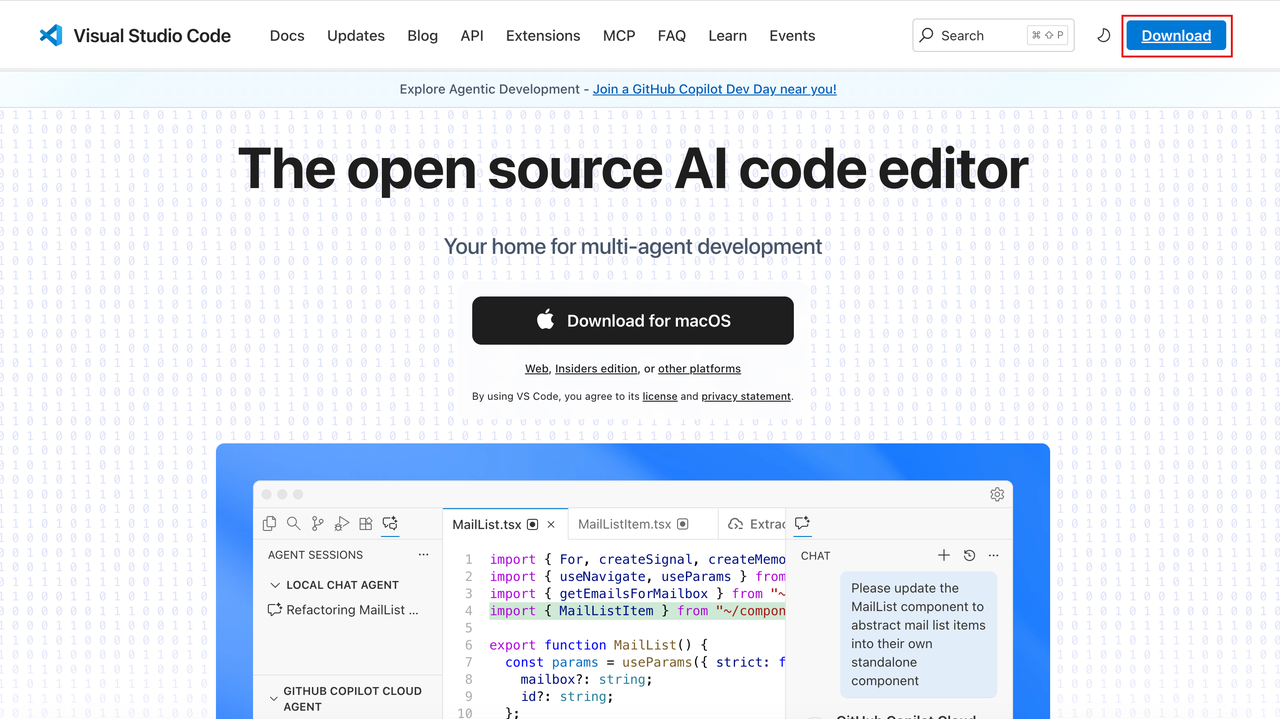Switch to the Extrac editor tab
Screen dimensions: 1280x719
(x=752, y=524)
